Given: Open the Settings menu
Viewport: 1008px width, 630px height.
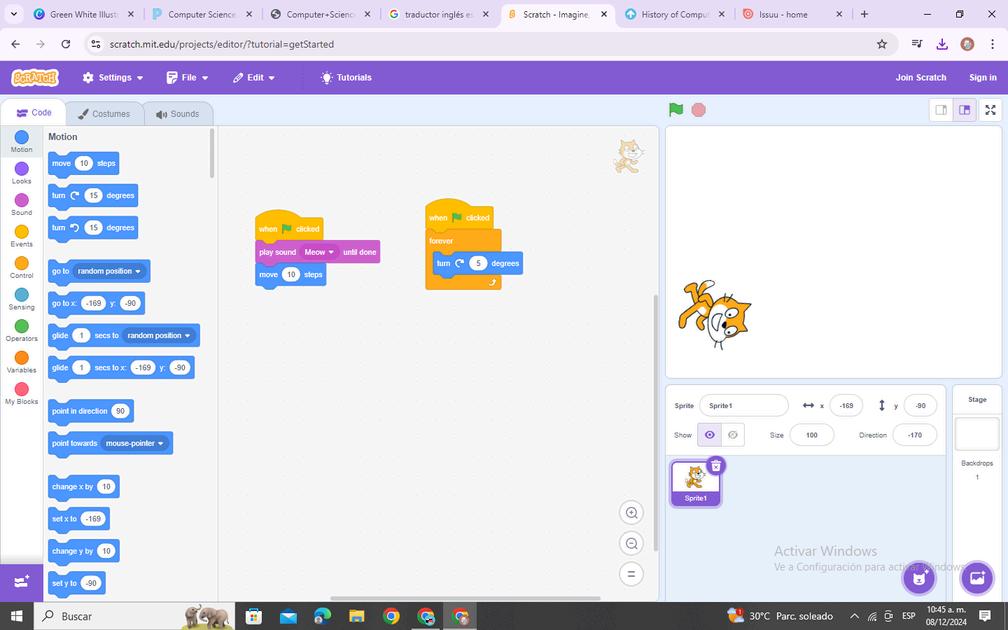Looking at the screenshot, I should [x=113, y=77].
